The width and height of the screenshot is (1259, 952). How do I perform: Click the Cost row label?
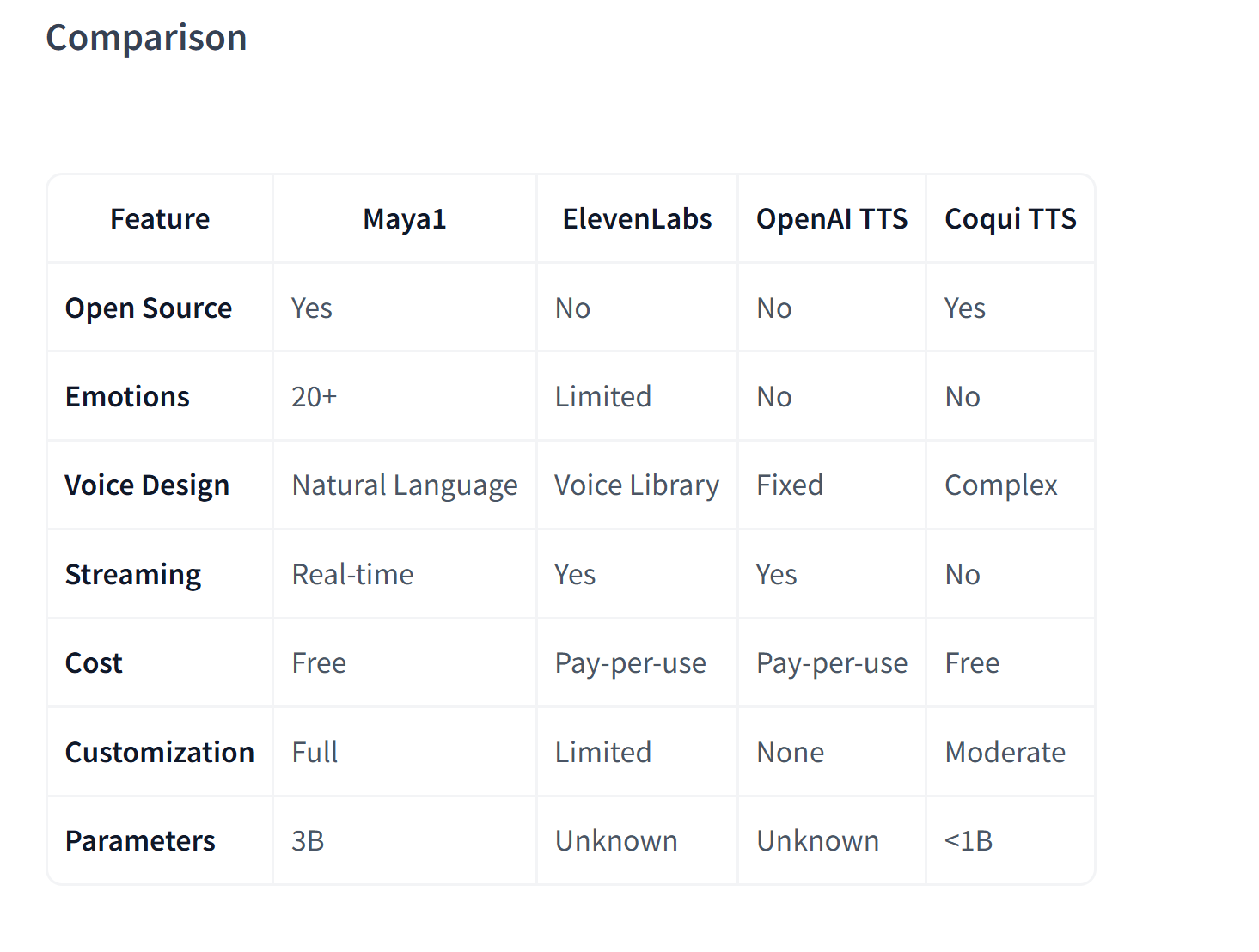[x=94, y=663]
